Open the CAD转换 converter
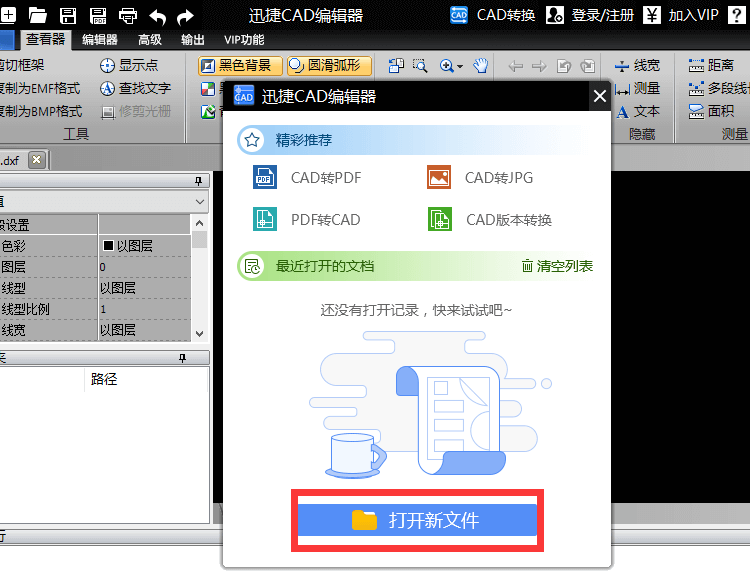The width and height of the screenshot is (750, 582). pos(492,15)
